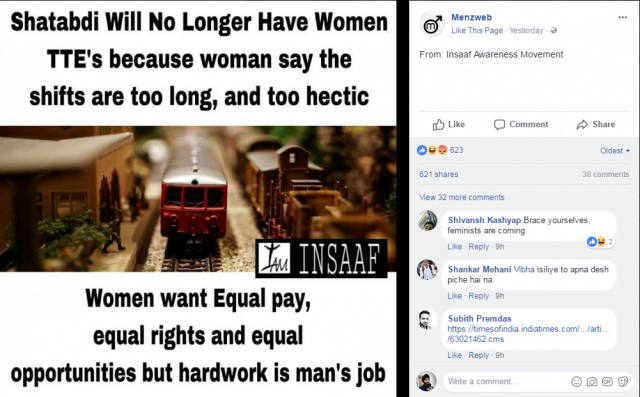Open sticker picker in comment box

(623, 381)
